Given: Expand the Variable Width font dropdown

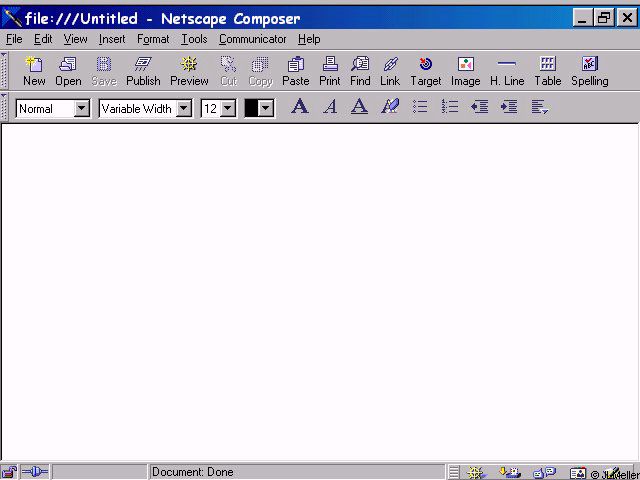Looking at the screenshot, I should [x=184, y=109].
